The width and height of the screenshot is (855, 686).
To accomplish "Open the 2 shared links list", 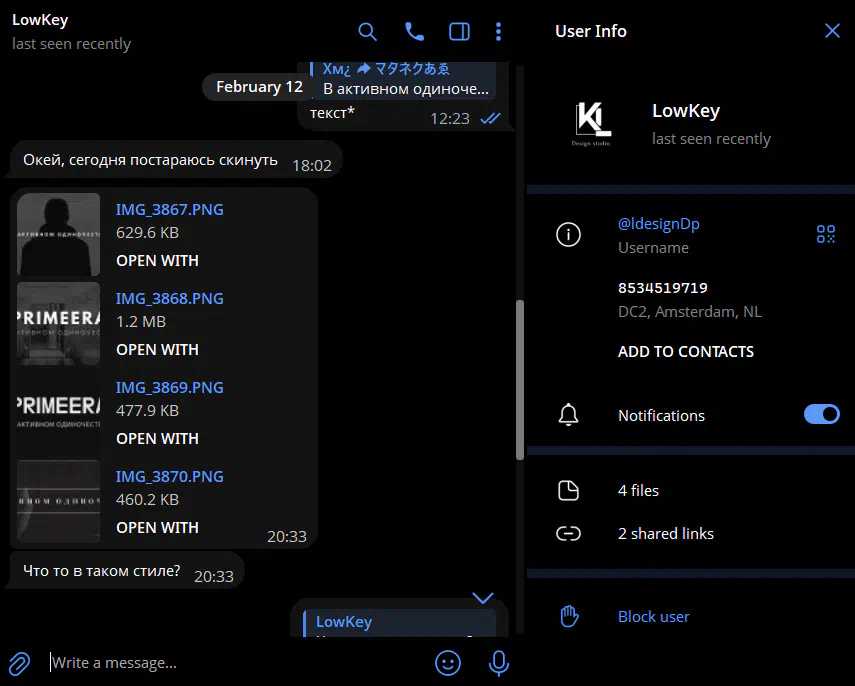I will pyautogui.click(x=665, y=534).
